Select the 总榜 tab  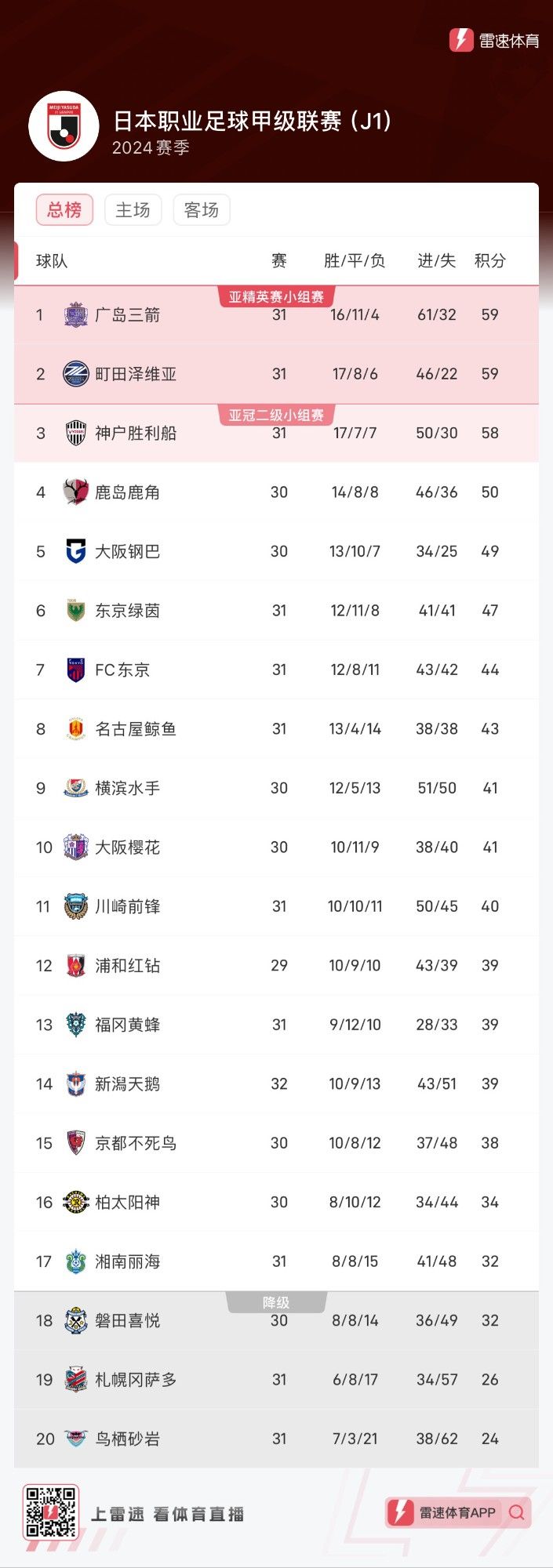tap(64, 209)
